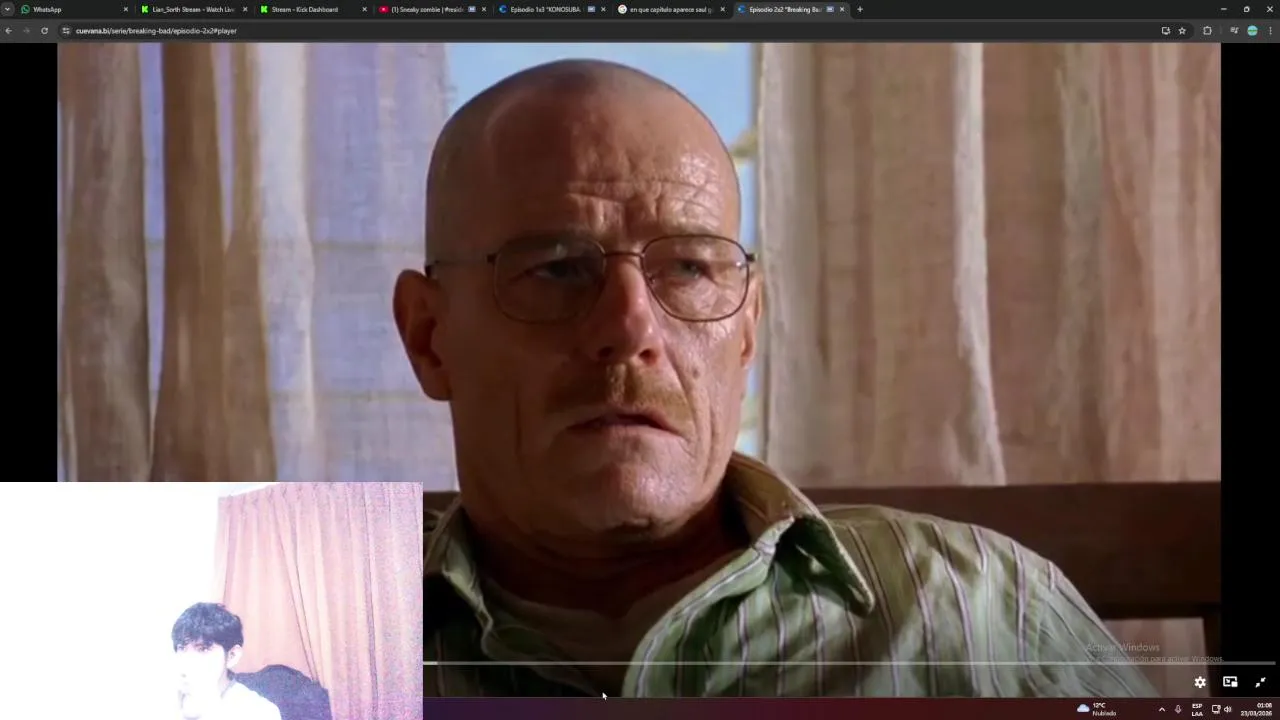Open the clock showing 01:08
The height and width of the screenshot is (720, 1280).
click(x=1258, y=709)
